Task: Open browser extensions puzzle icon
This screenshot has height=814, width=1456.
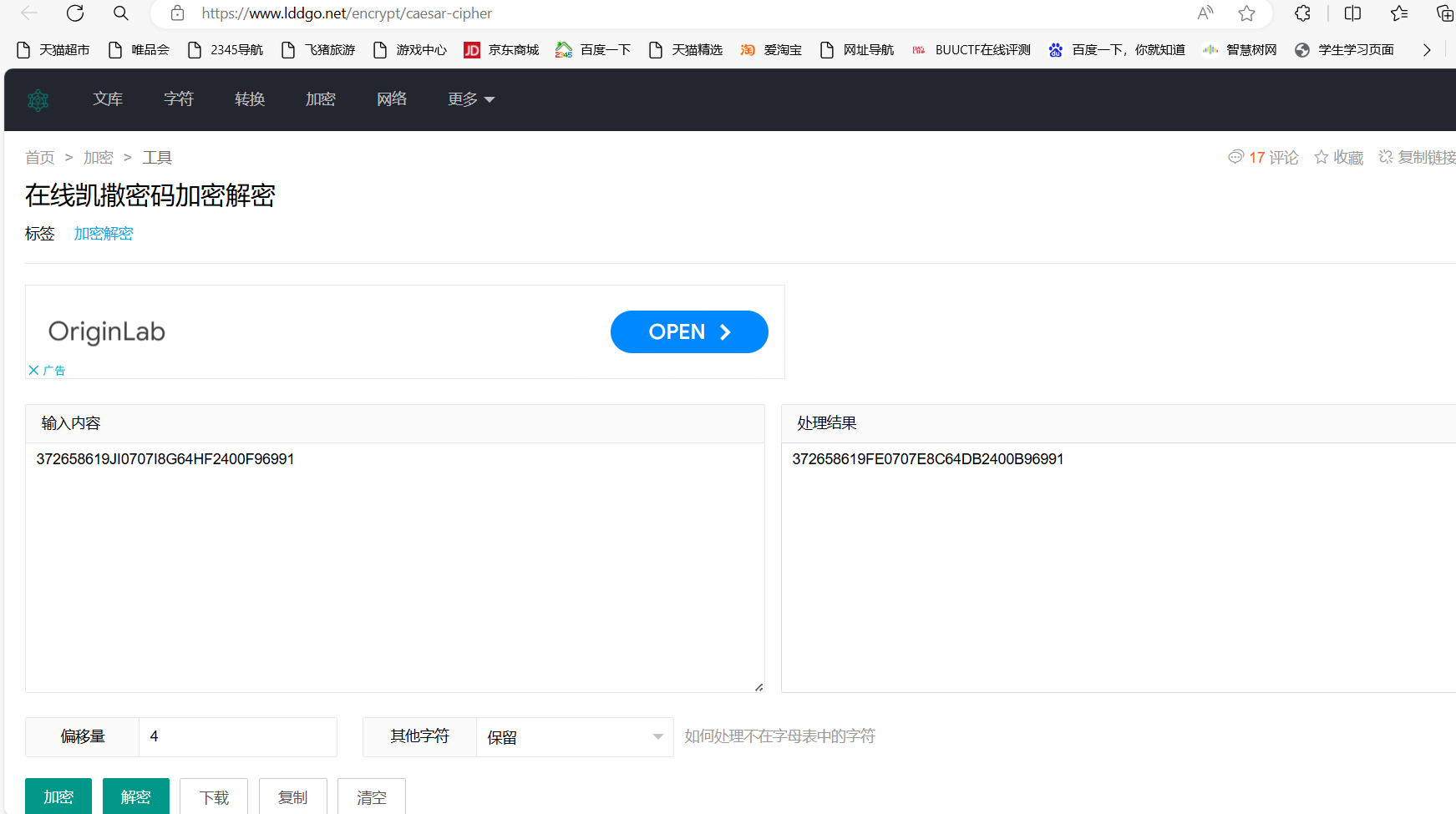Action: coord(1302,13)
